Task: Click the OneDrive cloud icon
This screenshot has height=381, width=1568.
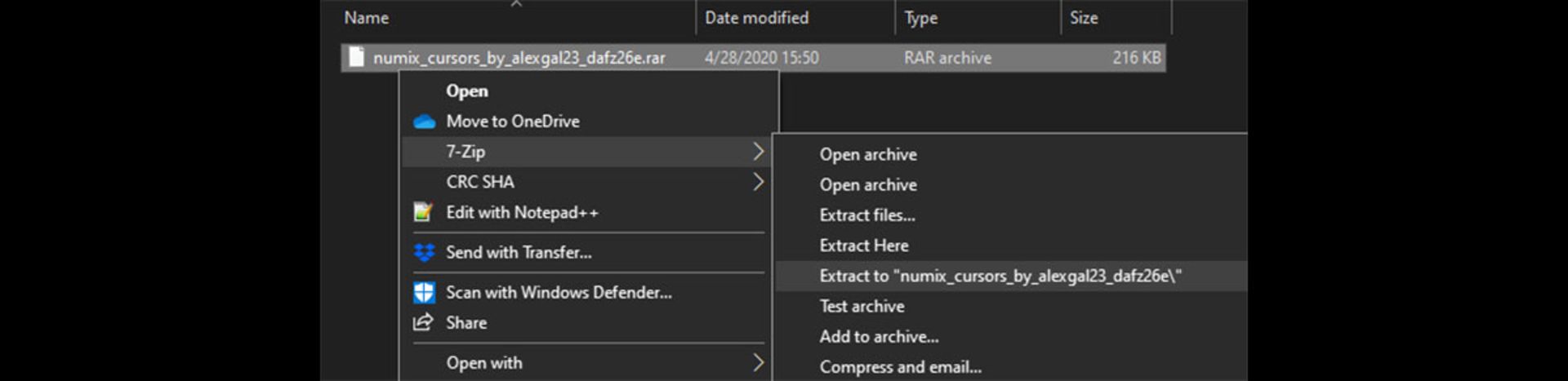Action: coord(424,122)
